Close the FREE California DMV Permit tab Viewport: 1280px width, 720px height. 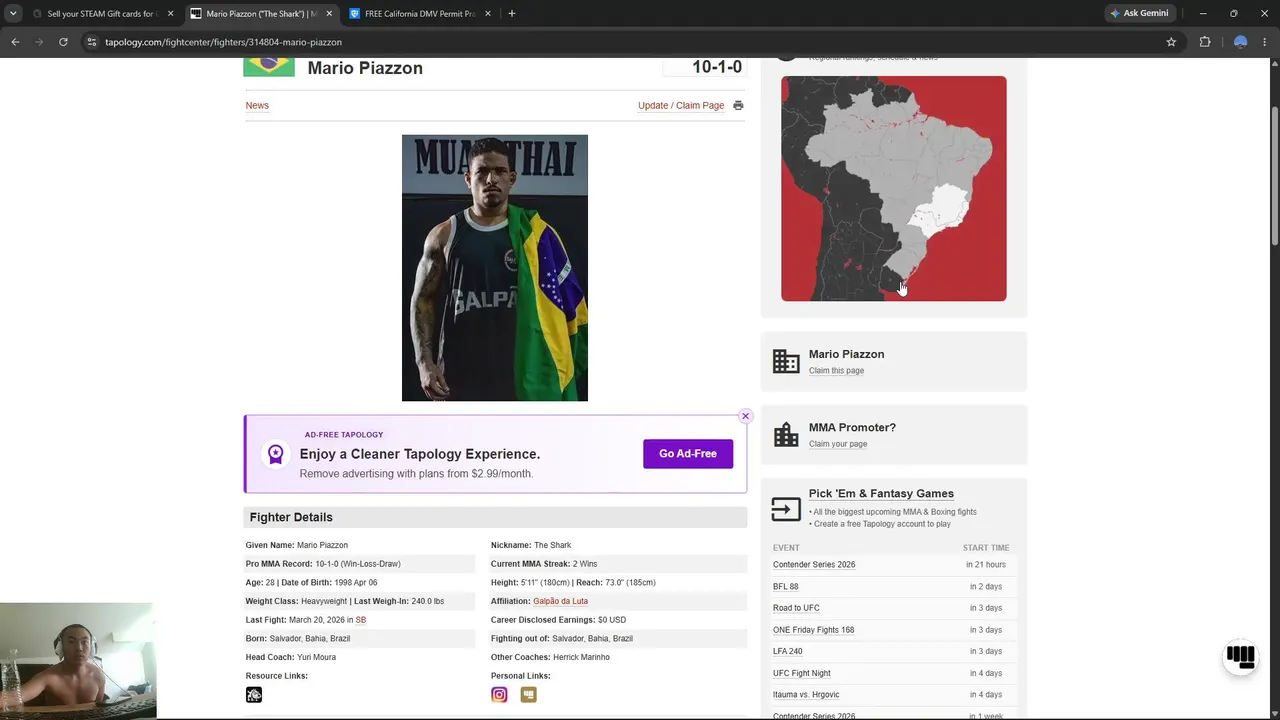488,13
